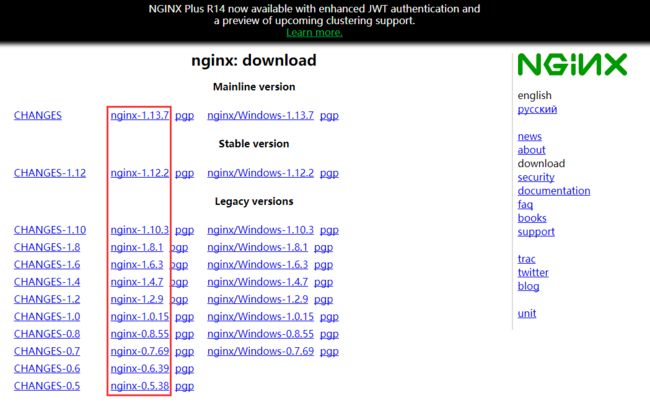Viewport: 650px width, 403px height.
Task: Open pgp signature for nginx-1.12.2
Action: click(x=184, y=173)
